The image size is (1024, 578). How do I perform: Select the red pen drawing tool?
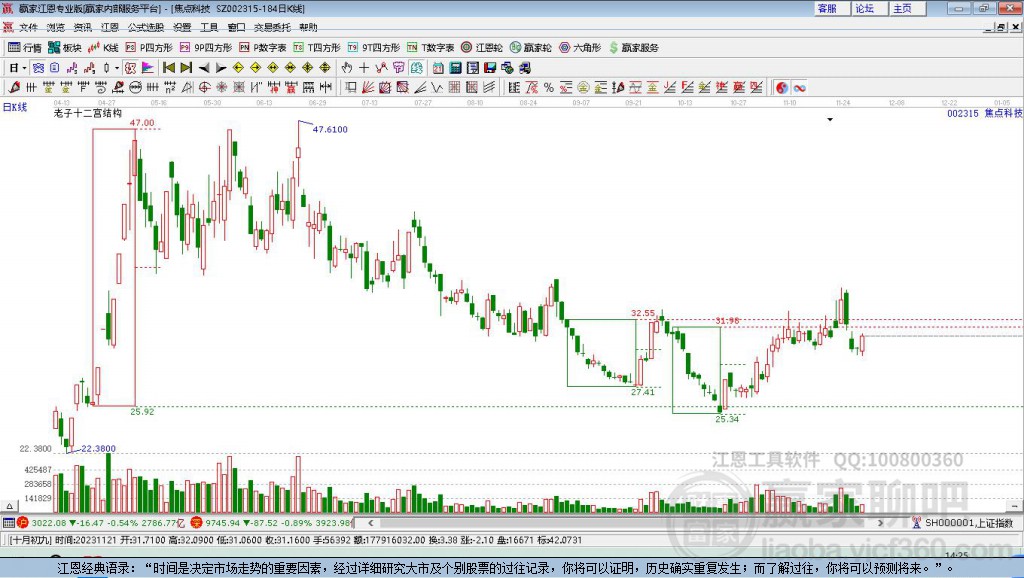point(14,87)
